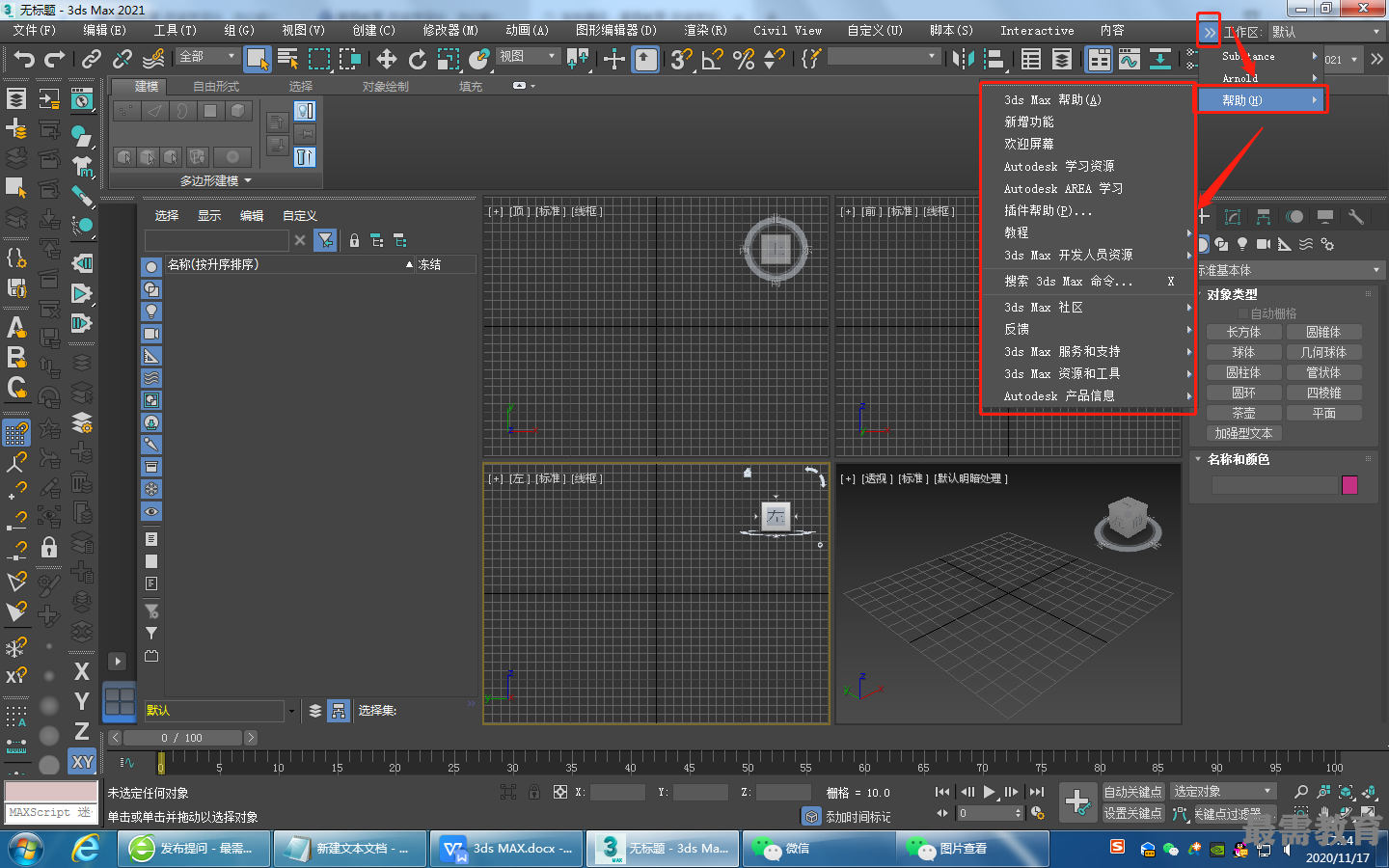Click the MAXScript listener pink input area
This screenshot has width=1389, height=868.
[51, 792]
